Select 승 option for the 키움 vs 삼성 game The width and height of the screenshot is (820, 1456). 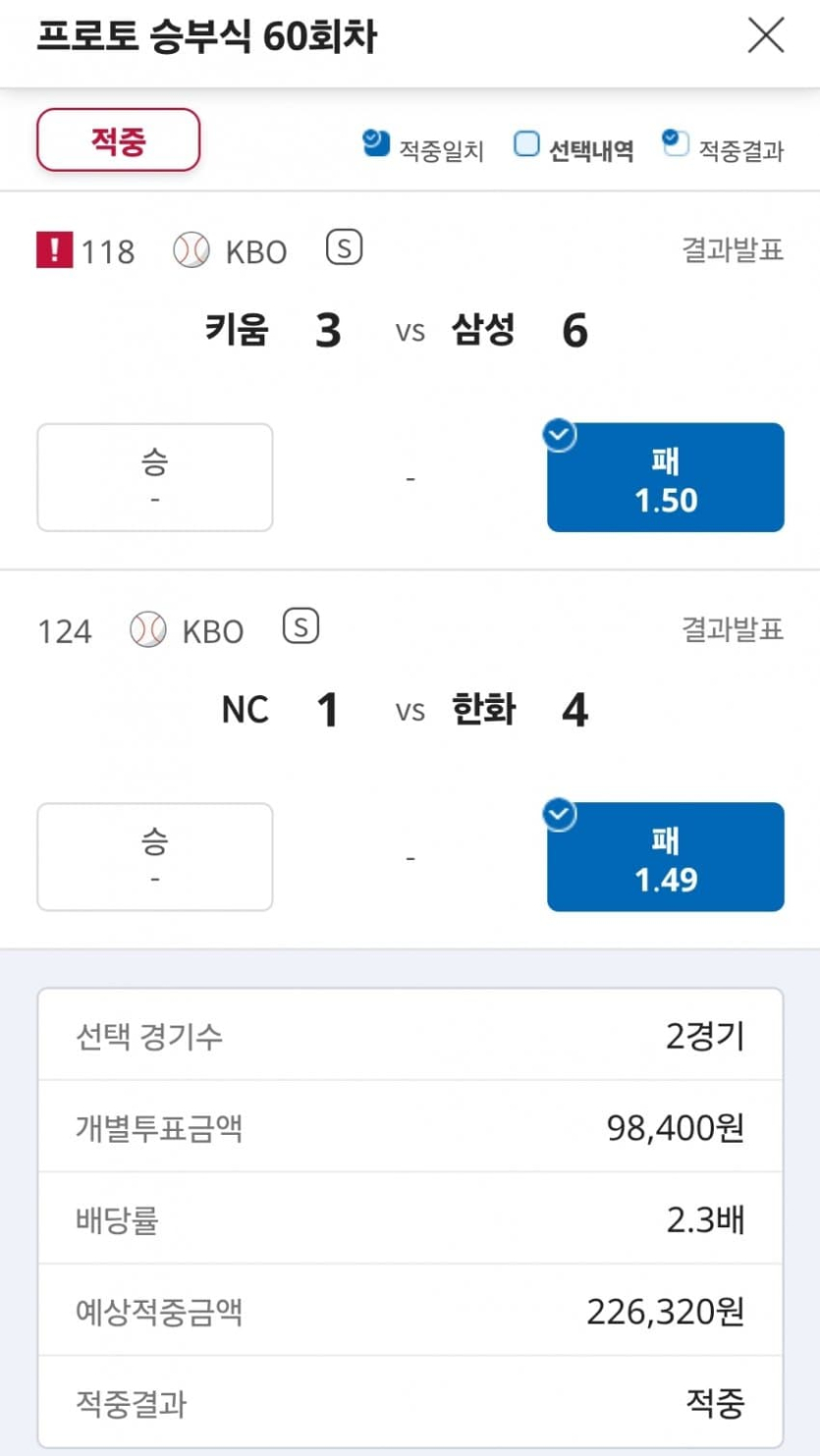click(x=154, y=477)
